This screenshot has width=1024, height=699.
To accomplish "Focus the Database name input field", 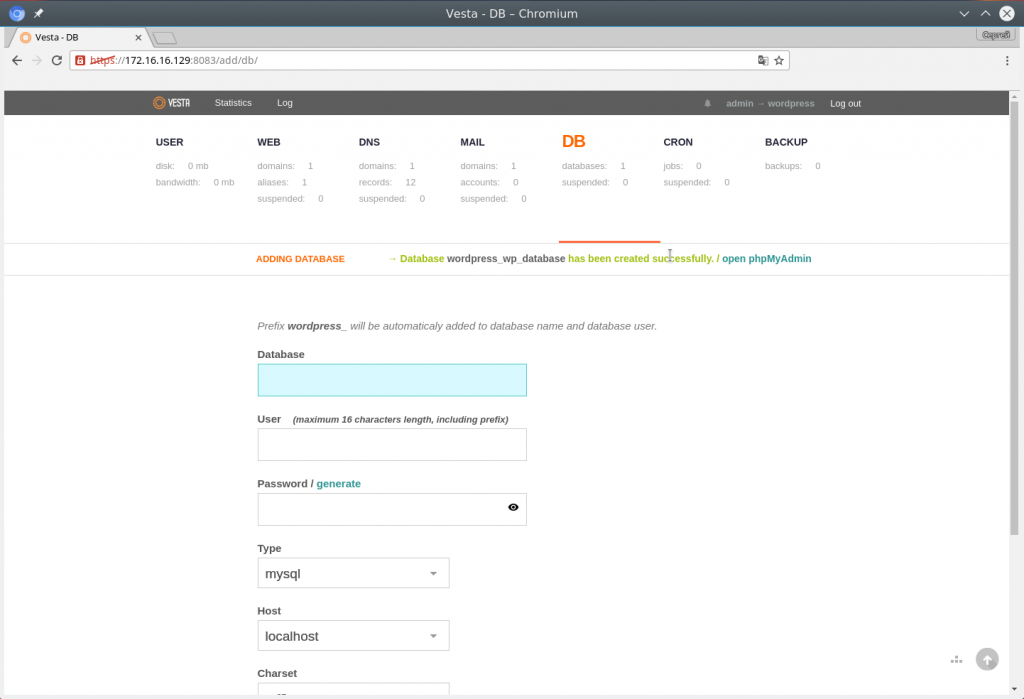I will click(392, 380).
